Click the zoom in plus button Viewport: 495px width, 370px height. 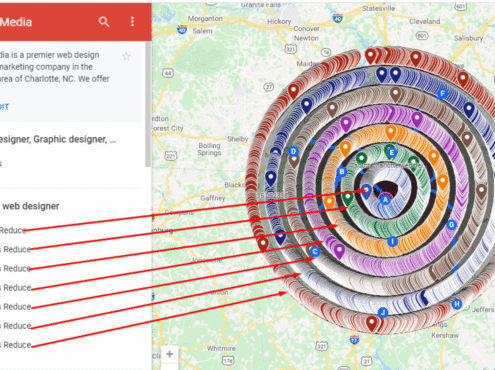tap(169, 354)
